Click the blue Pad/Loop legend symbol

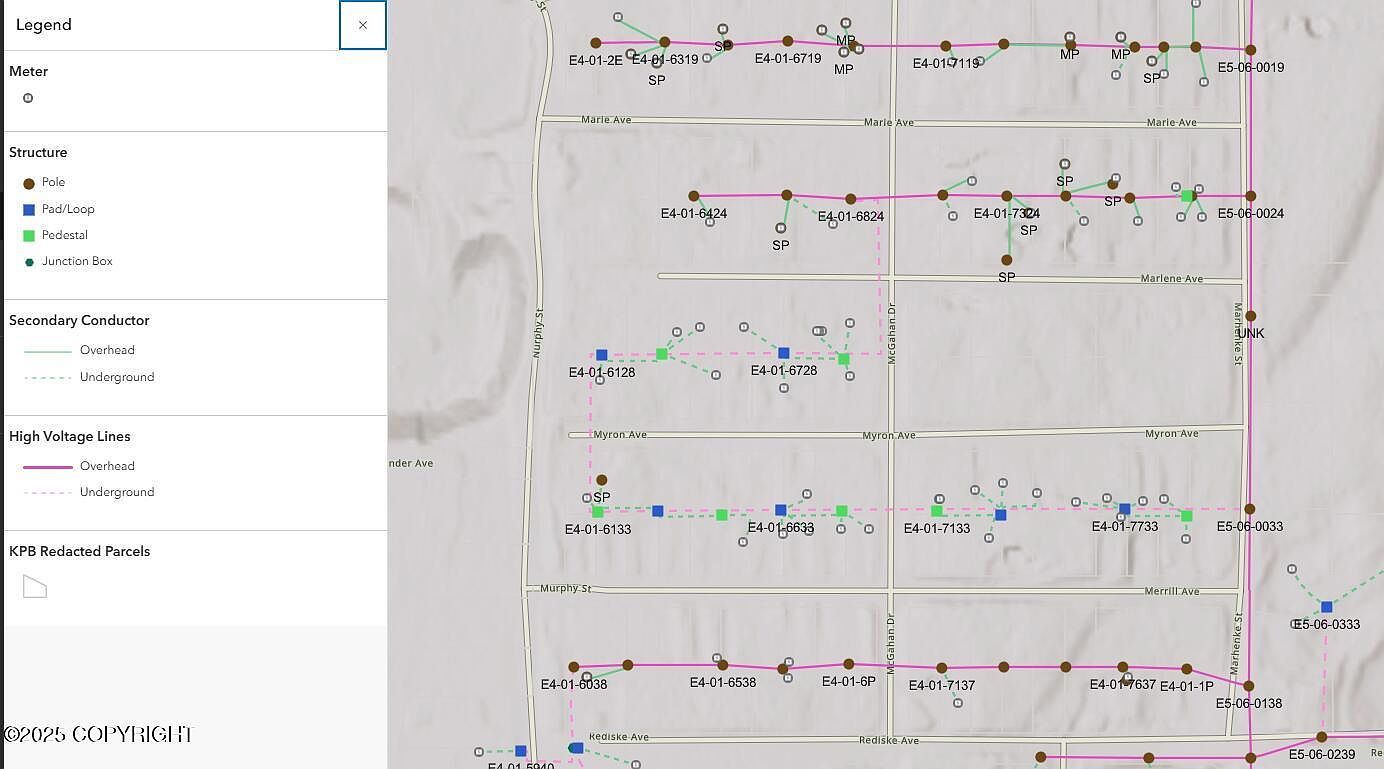coord(29,210)
